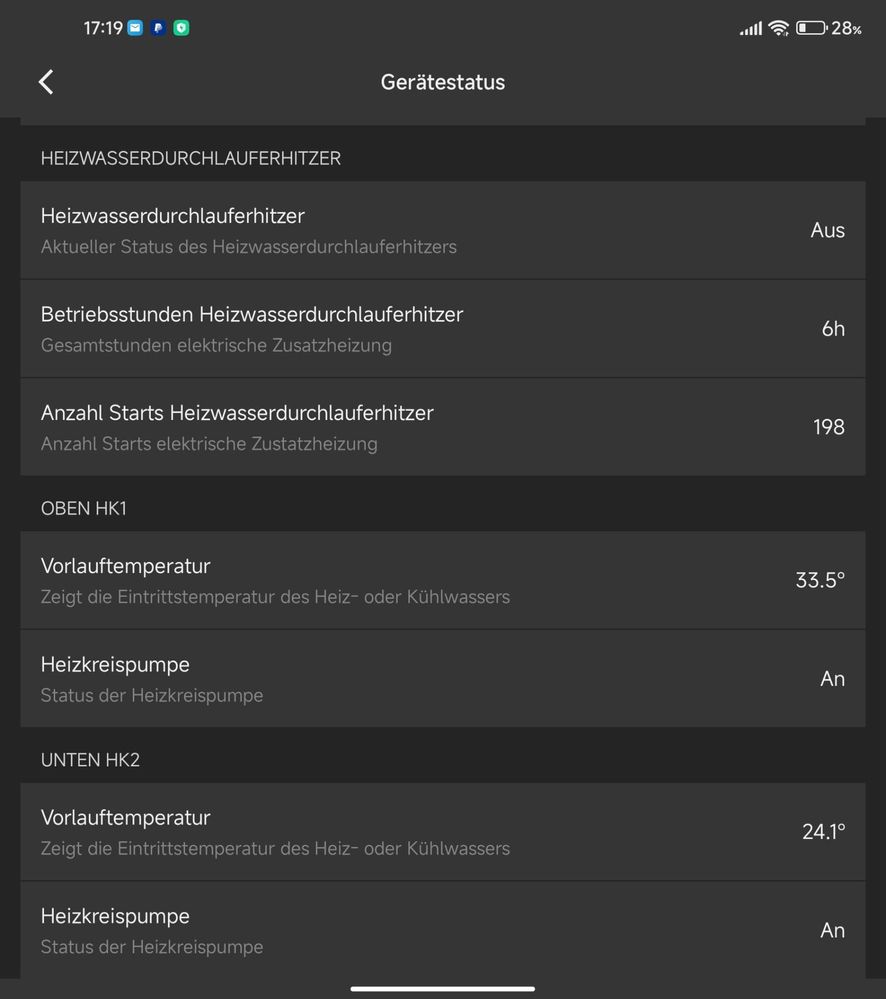Tap the mail notification icon
886x999 pixels.
[135, 28]
